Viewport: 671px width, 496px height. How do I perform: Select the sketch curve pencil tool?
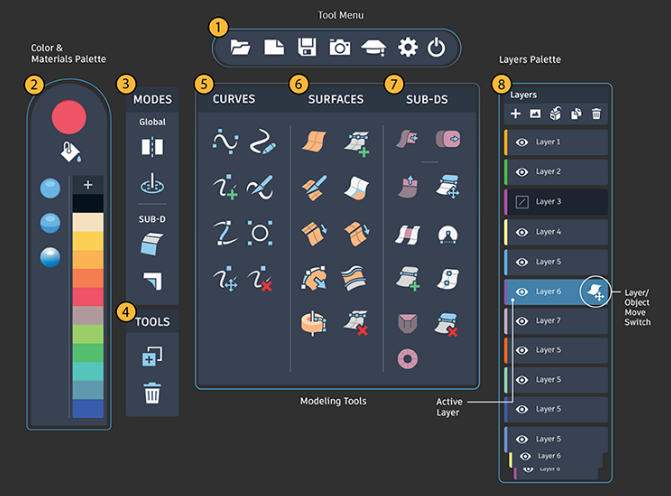coord(263,142)
